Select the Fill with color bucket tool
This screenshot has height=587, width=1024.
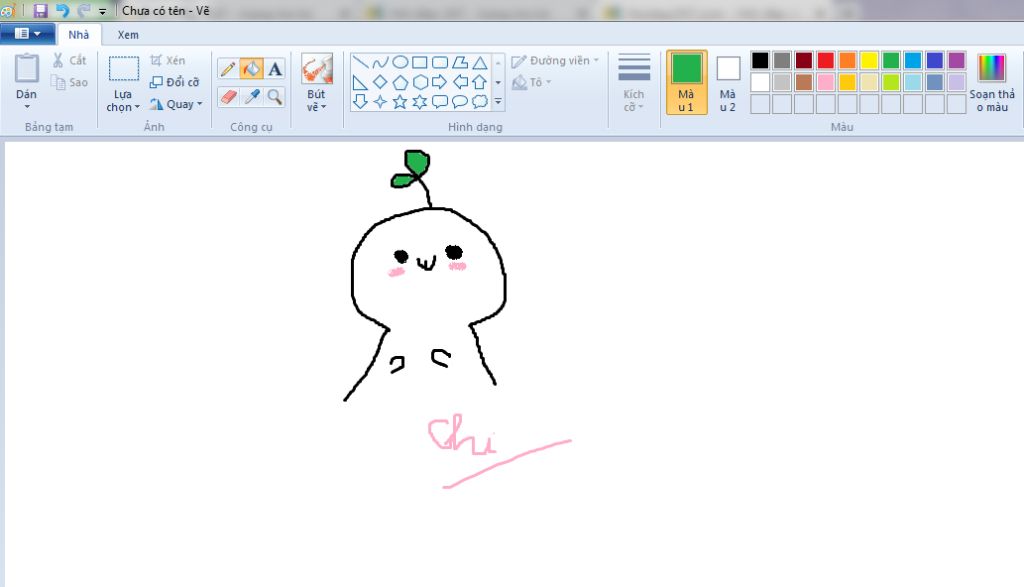(251, 69)
